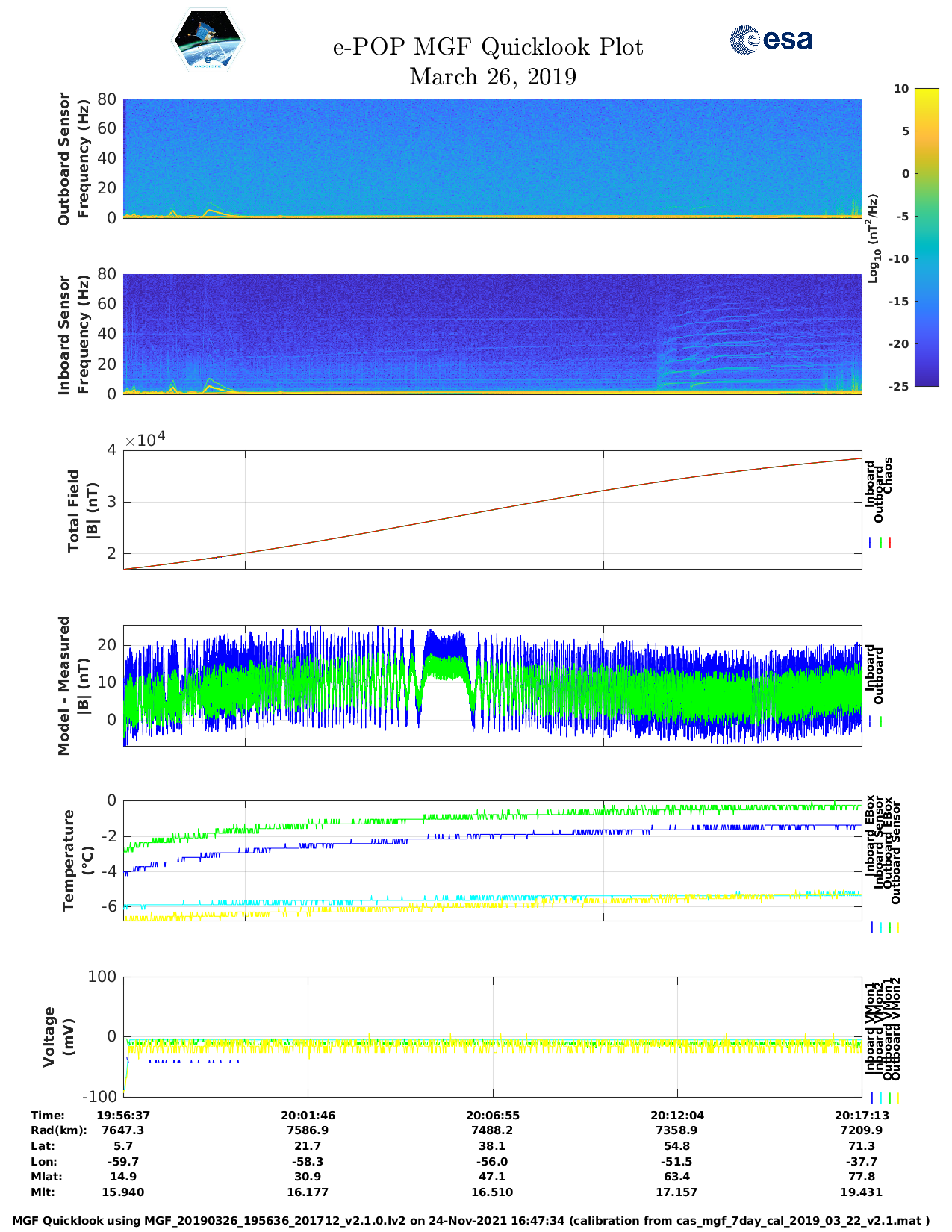Click the Inboard Sensor spectrogram panel
Viewport: 952px width, 1232px height.
coord(492,334)
